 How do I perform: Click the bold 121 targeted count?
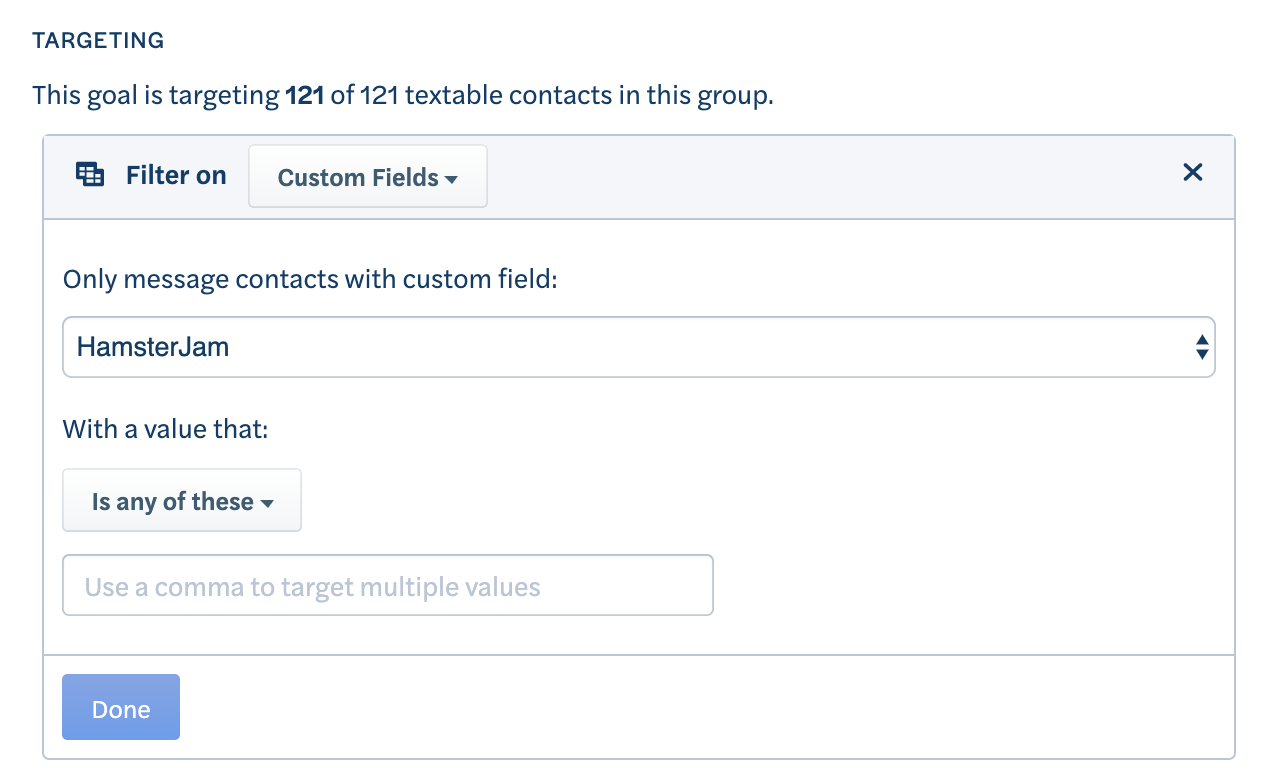(305, 96)
